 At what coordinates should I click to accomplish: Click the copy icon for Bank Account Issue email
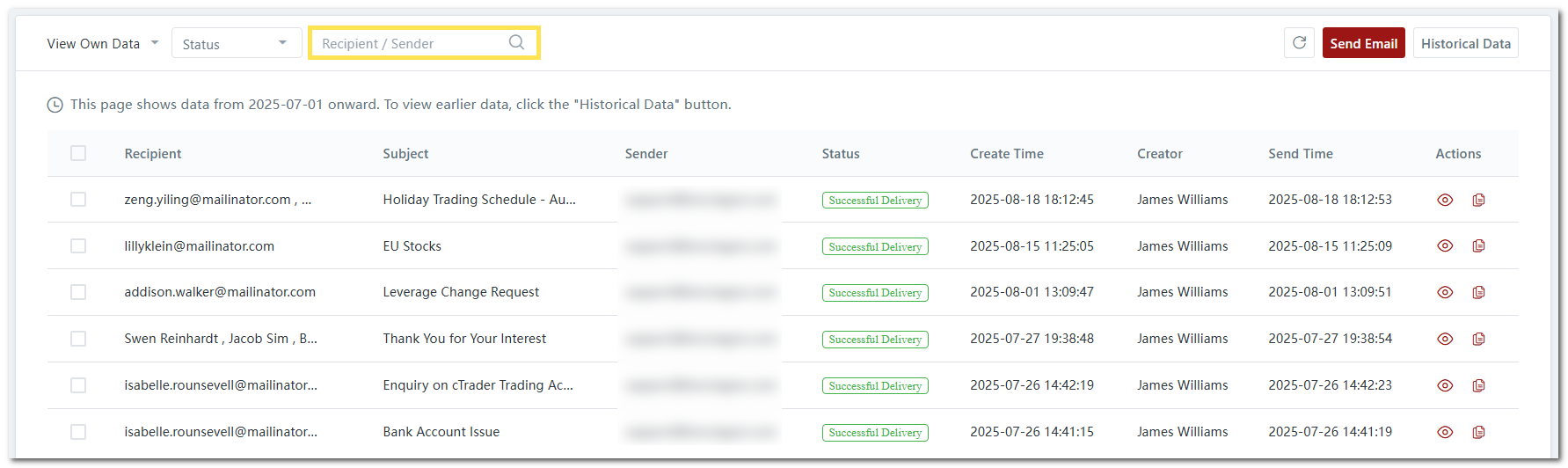click(1478, 432)
